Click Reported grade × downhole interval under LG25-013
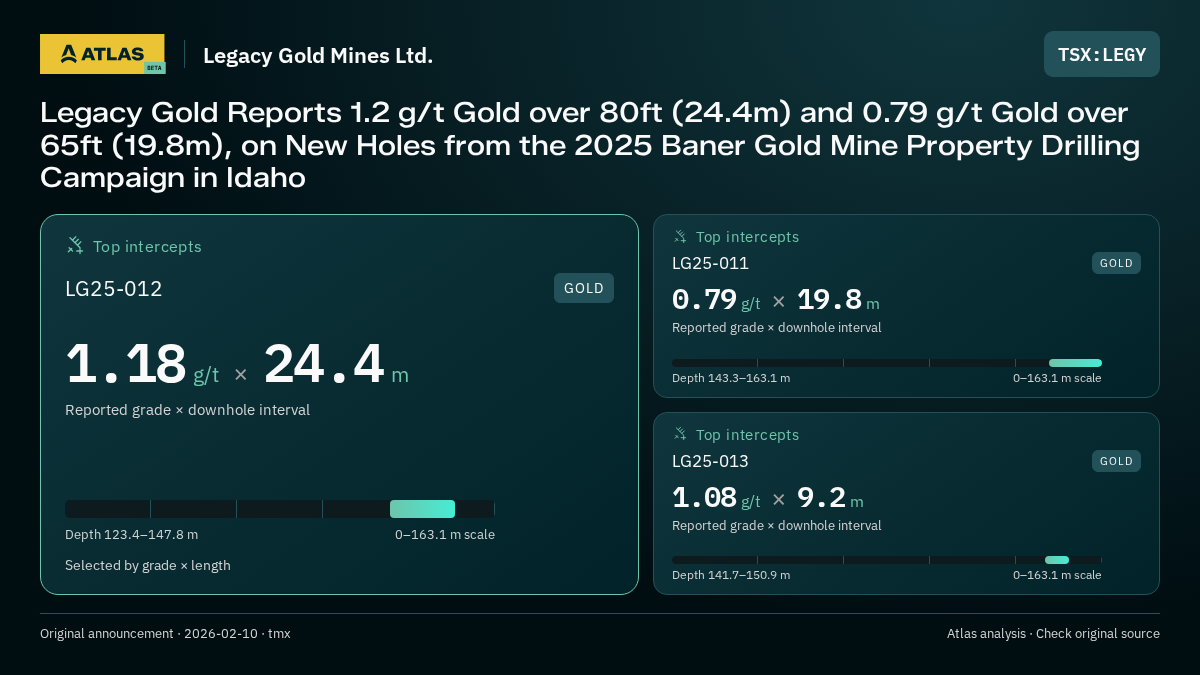 [777, 526]
